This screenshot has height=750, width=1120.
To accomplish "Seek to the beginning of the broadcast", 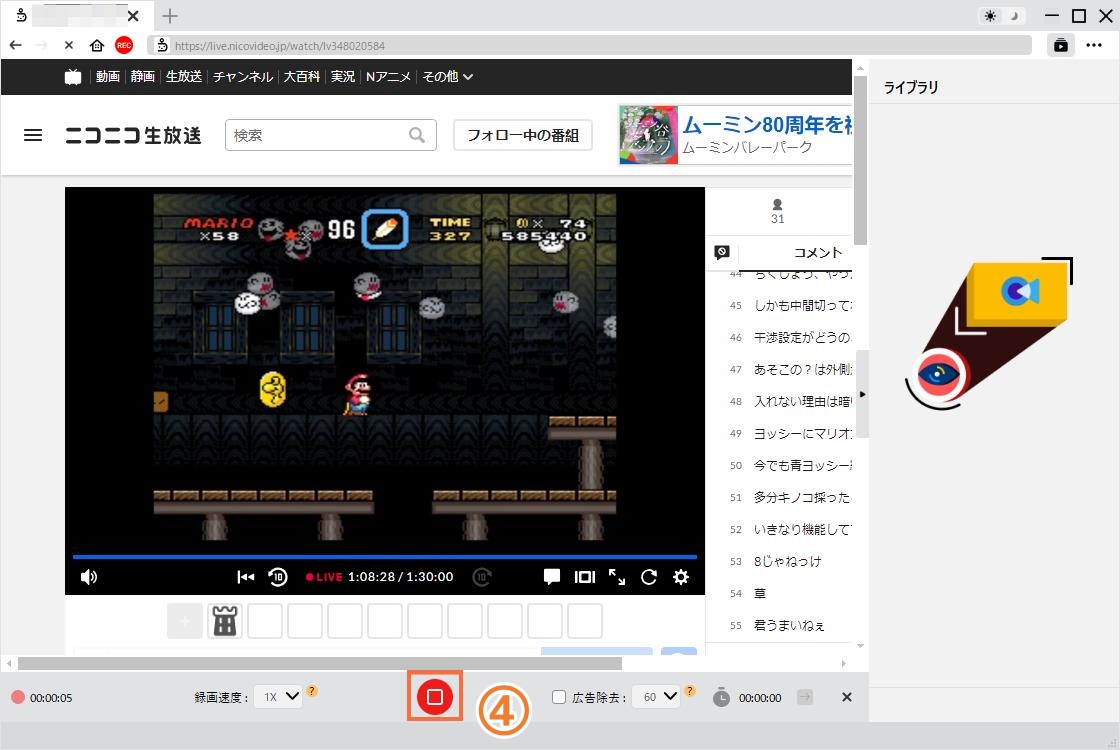I will (245, 577).
